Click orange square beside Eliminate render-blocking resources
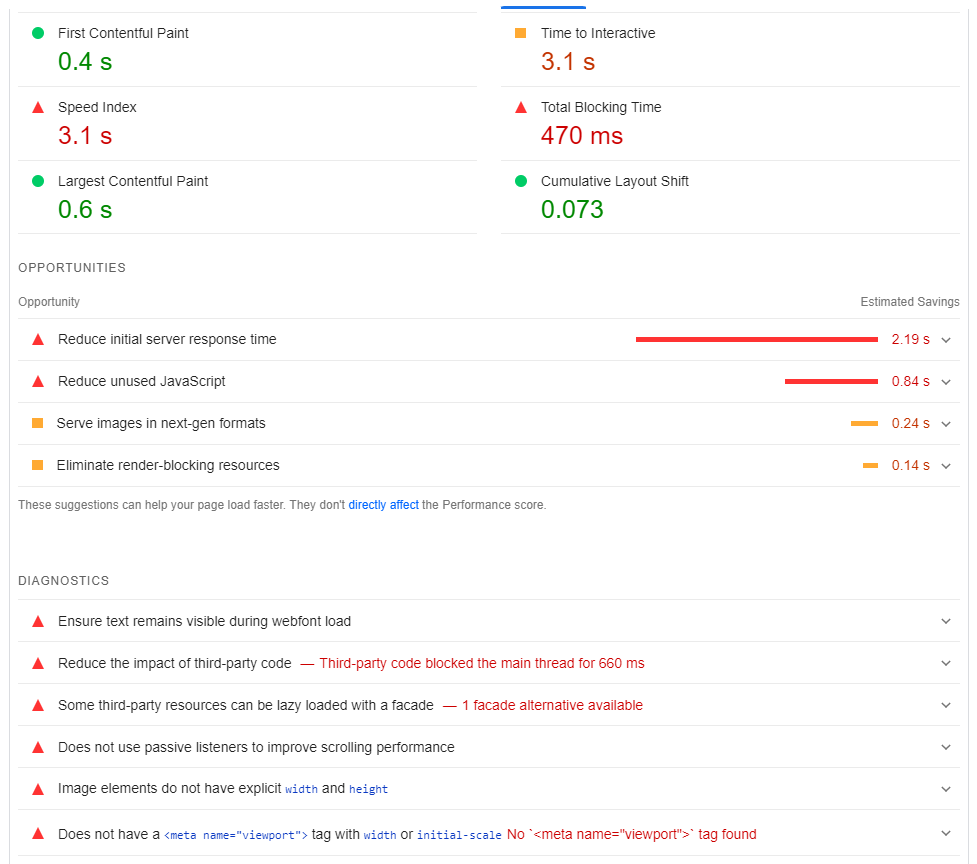Image resolution: width=977 pixels, height=864 pixels. tap(37, 465)
